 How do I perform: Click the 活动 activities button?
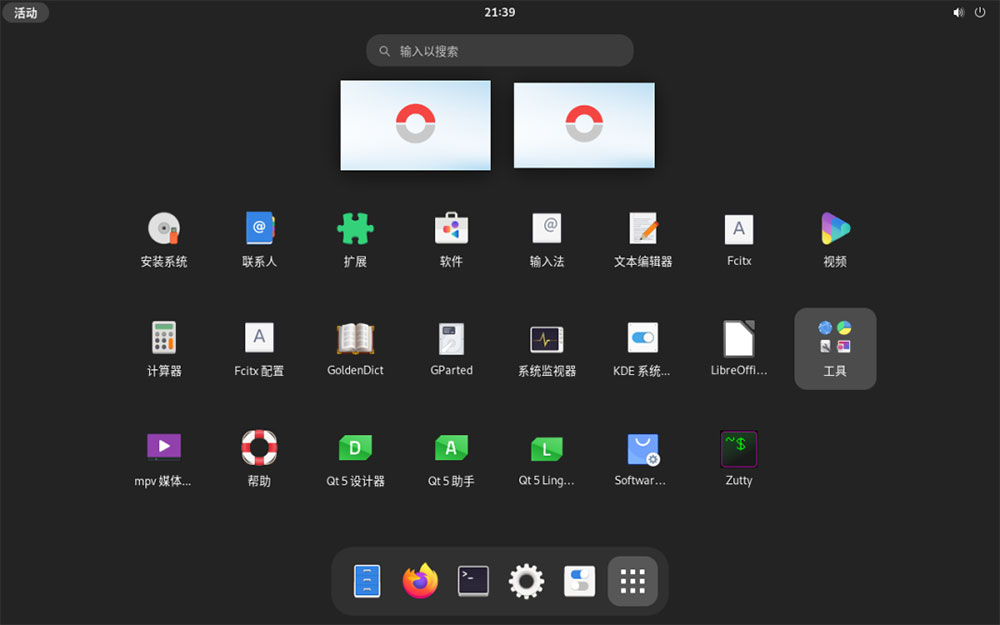(x=26, y=12)
